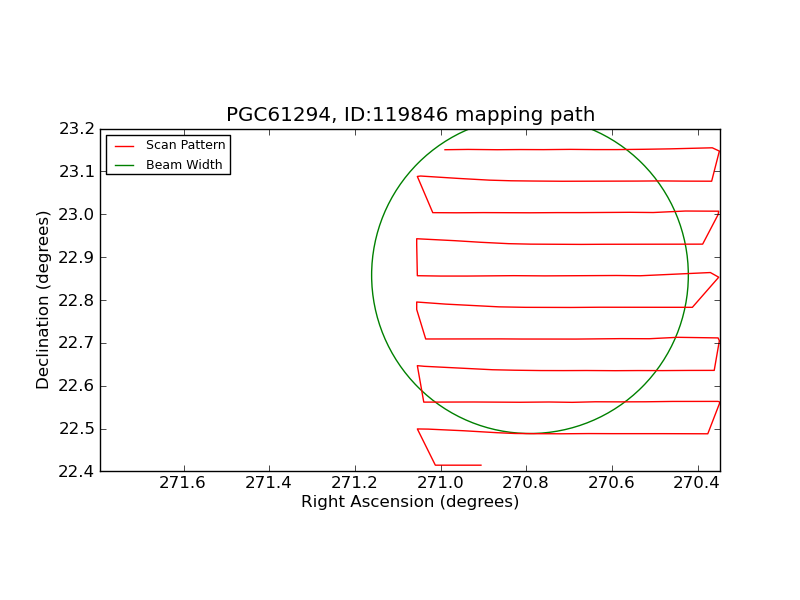Click the plot title 'PGC61294, ID:119846 mapping path'
The image size is (800, 600).
pyautogui.click(x=410, y=114)
